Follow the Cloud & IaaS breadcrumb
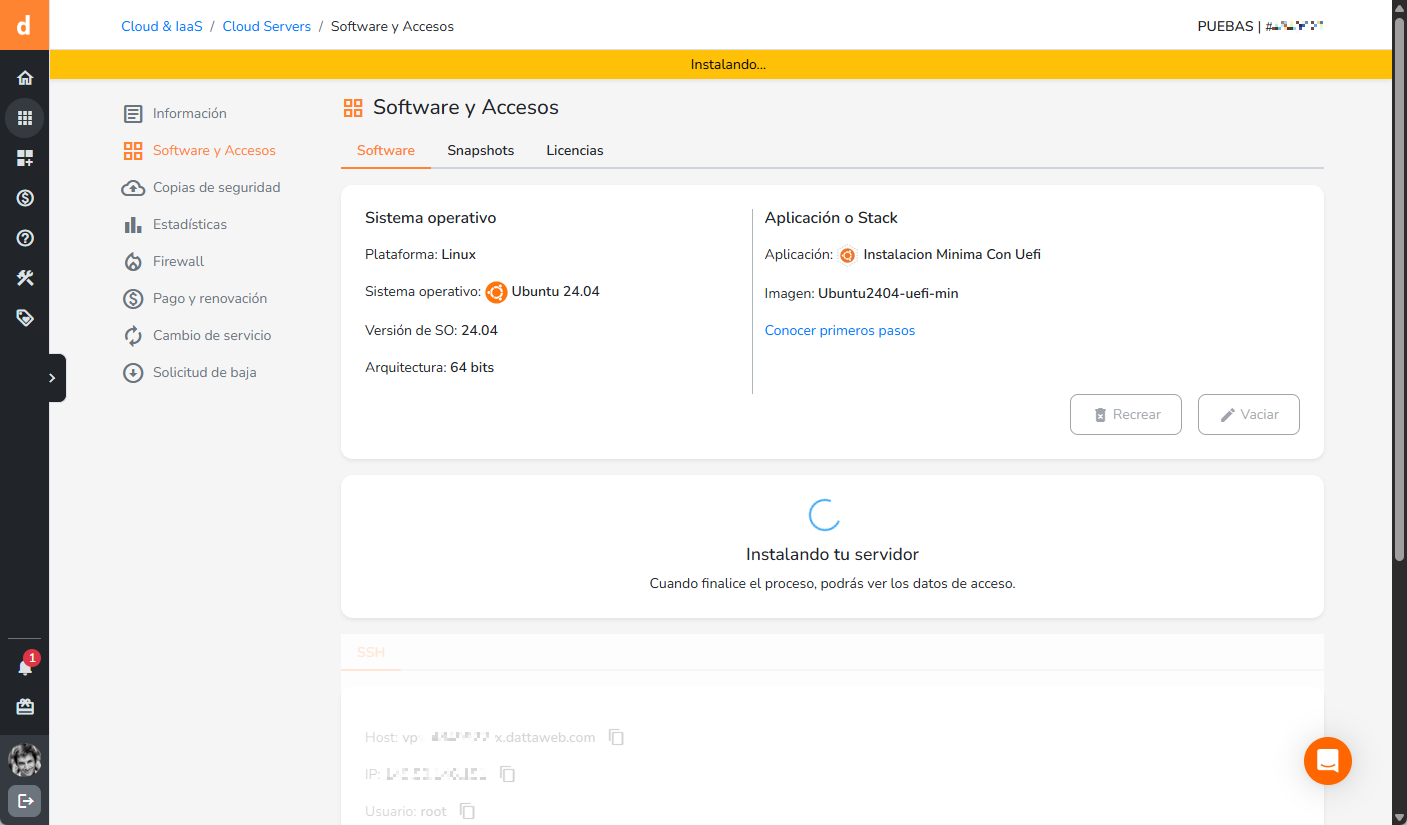The width and height of the screenshot is (1407, 825). [162, 26]
